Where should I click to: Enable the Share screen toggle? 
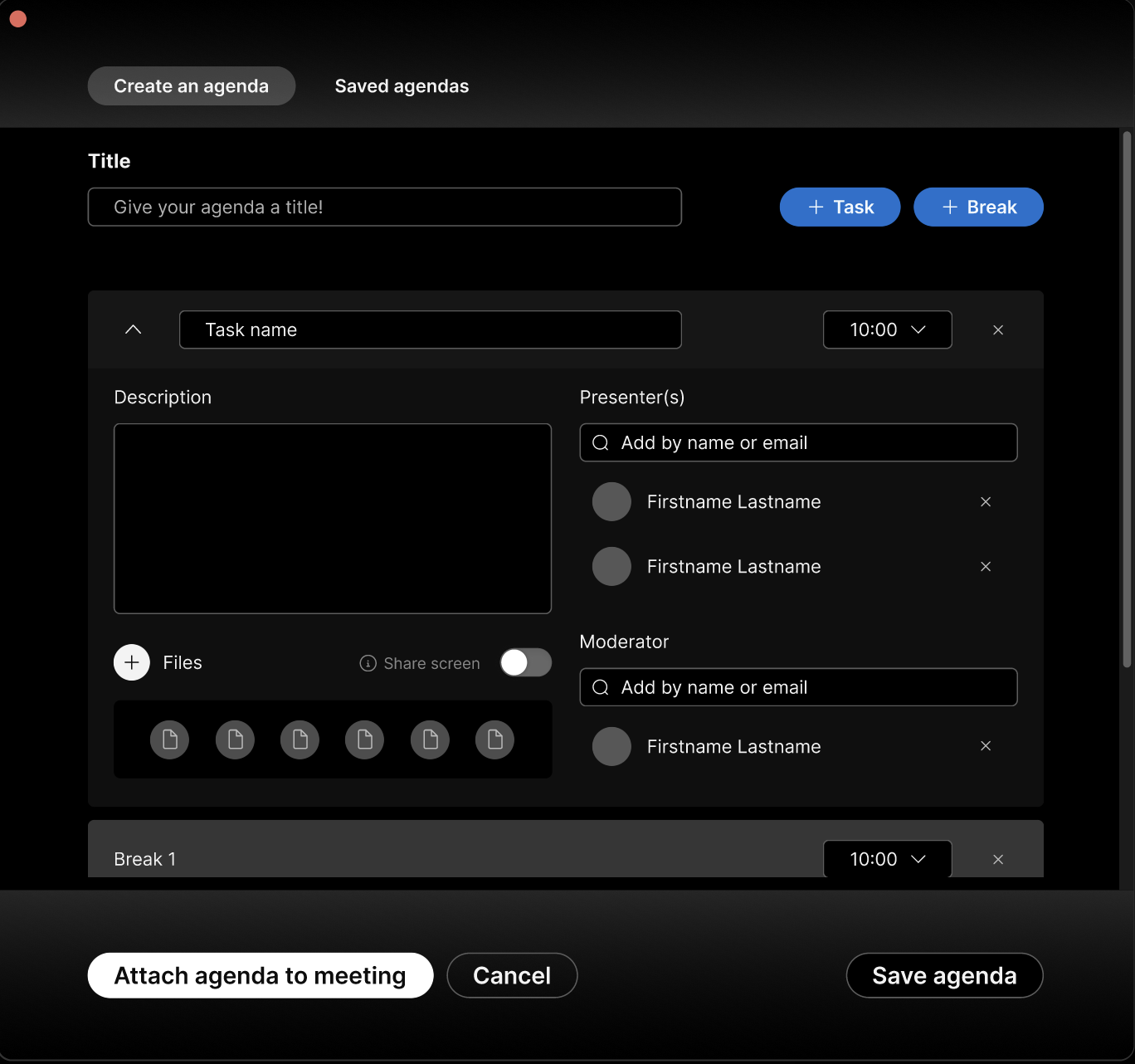525,662
